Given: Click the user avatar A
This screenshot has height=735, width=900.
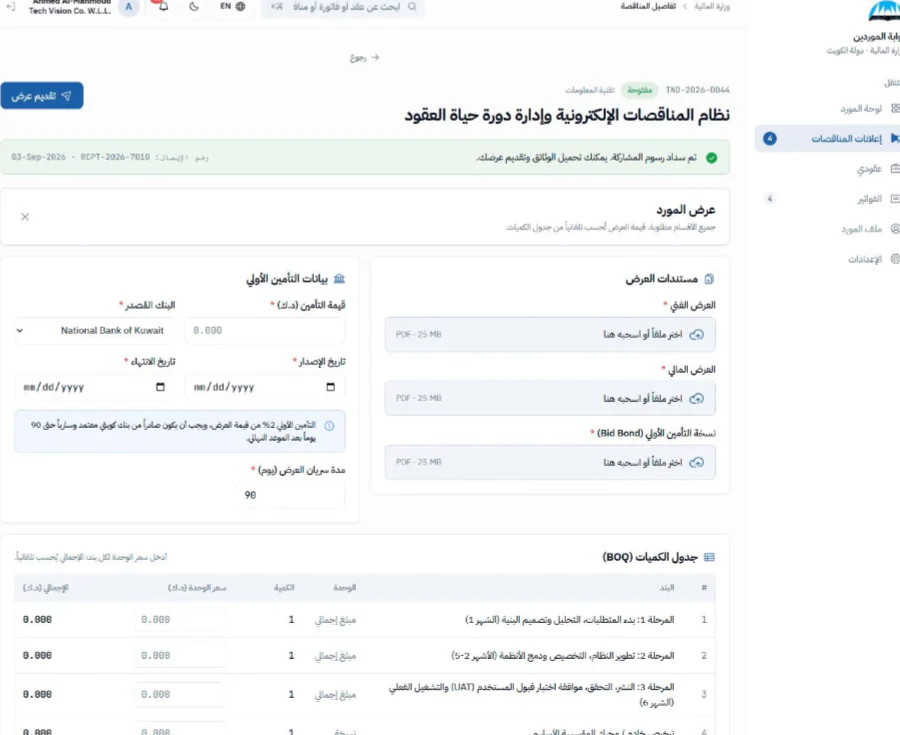Looking at the screenshot, I should tap(129, 7).
